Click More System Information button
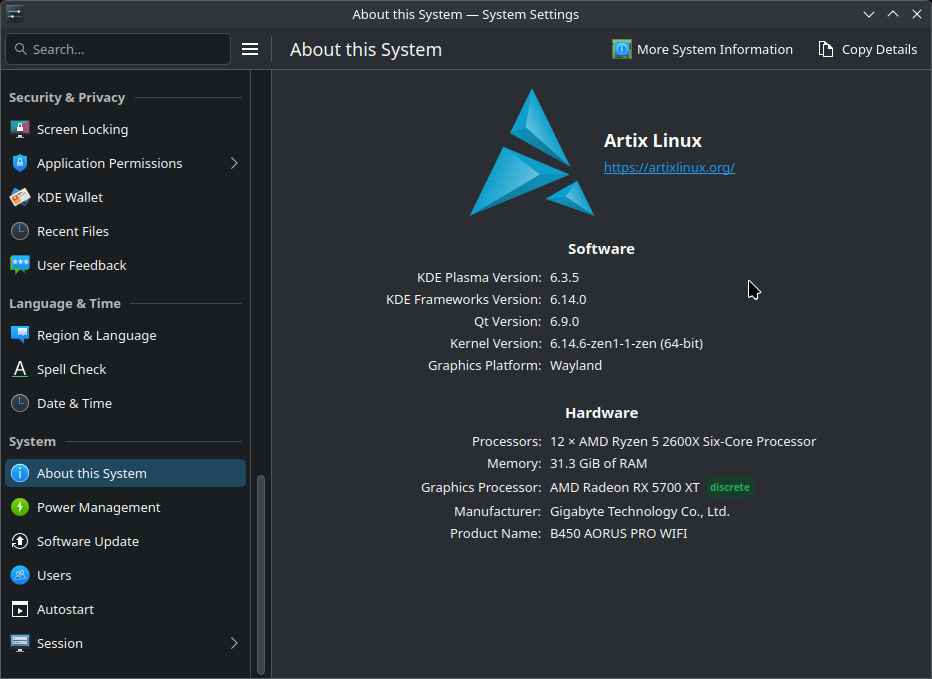Image resolution: width=932 pixels, height=679 pixels. pos(703,49)
